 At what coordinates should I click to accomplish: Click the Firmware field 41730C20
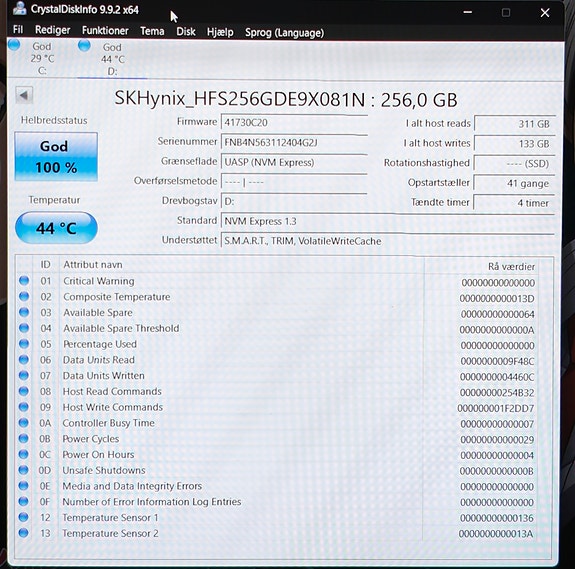[294, 122]
